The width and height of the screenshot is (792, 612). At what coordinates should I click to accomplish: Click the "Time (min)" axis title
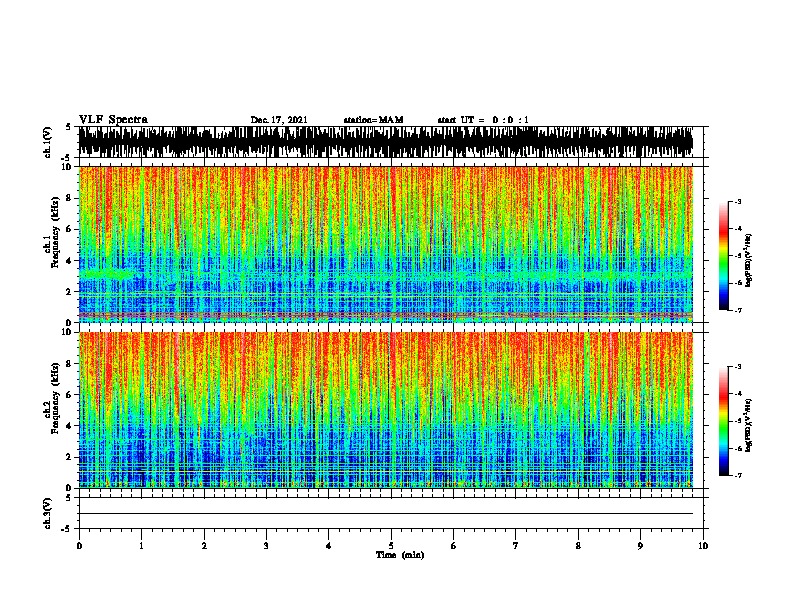(x=400, y=555)
